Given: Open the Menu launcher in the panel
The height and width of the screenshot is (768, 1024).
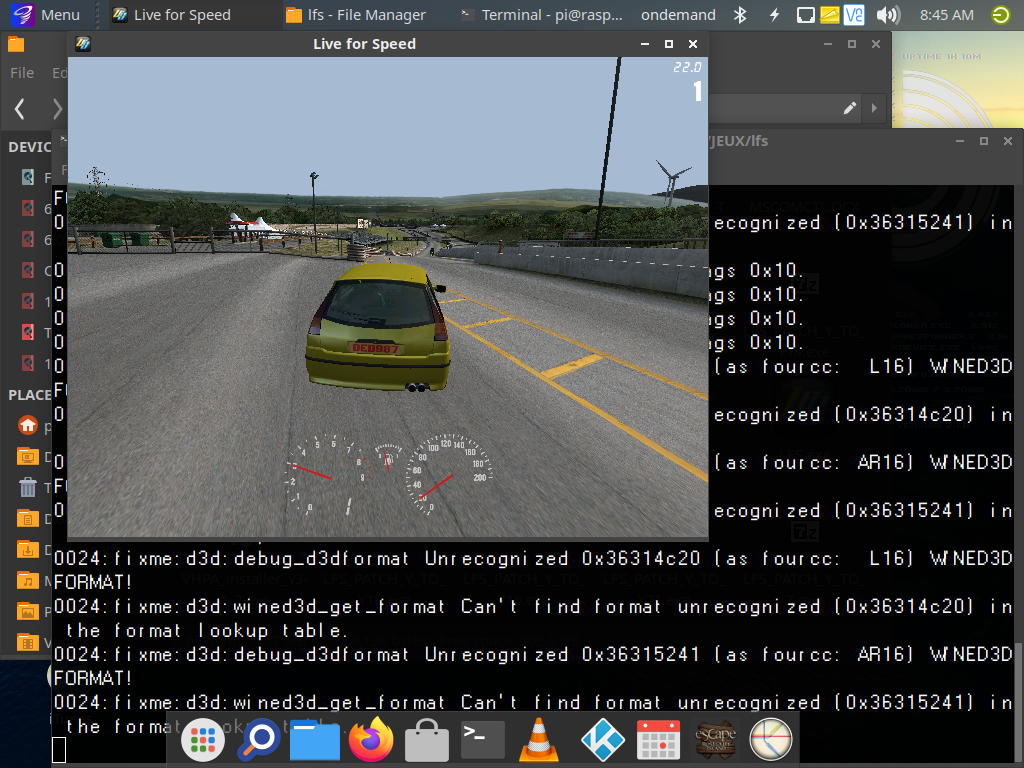Looking at the screenshot, I should [45, 14].
